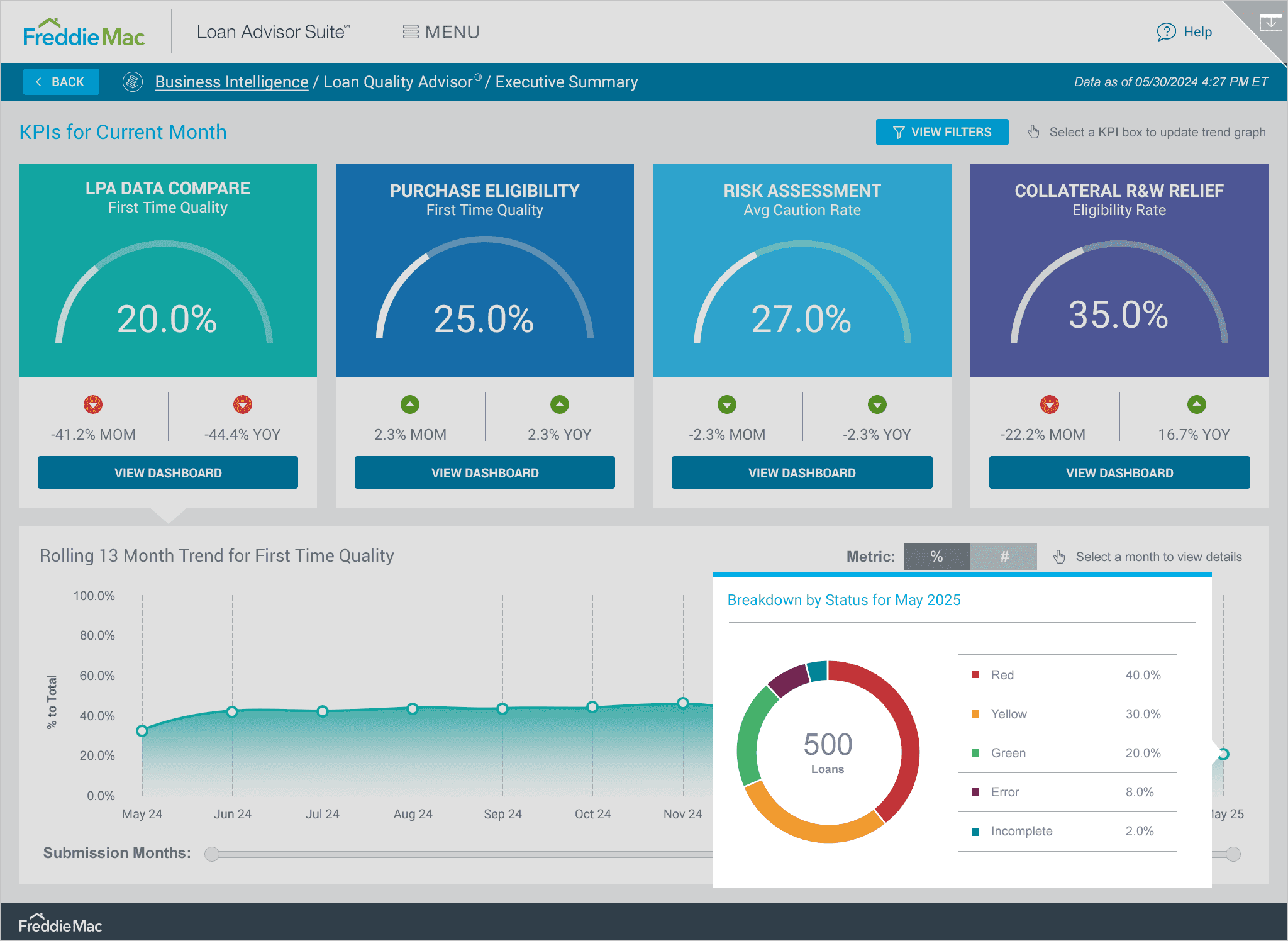View dashboard for LPA Data Compare
The width and height of the screenshot is (1288, 941).
[168, 472]
